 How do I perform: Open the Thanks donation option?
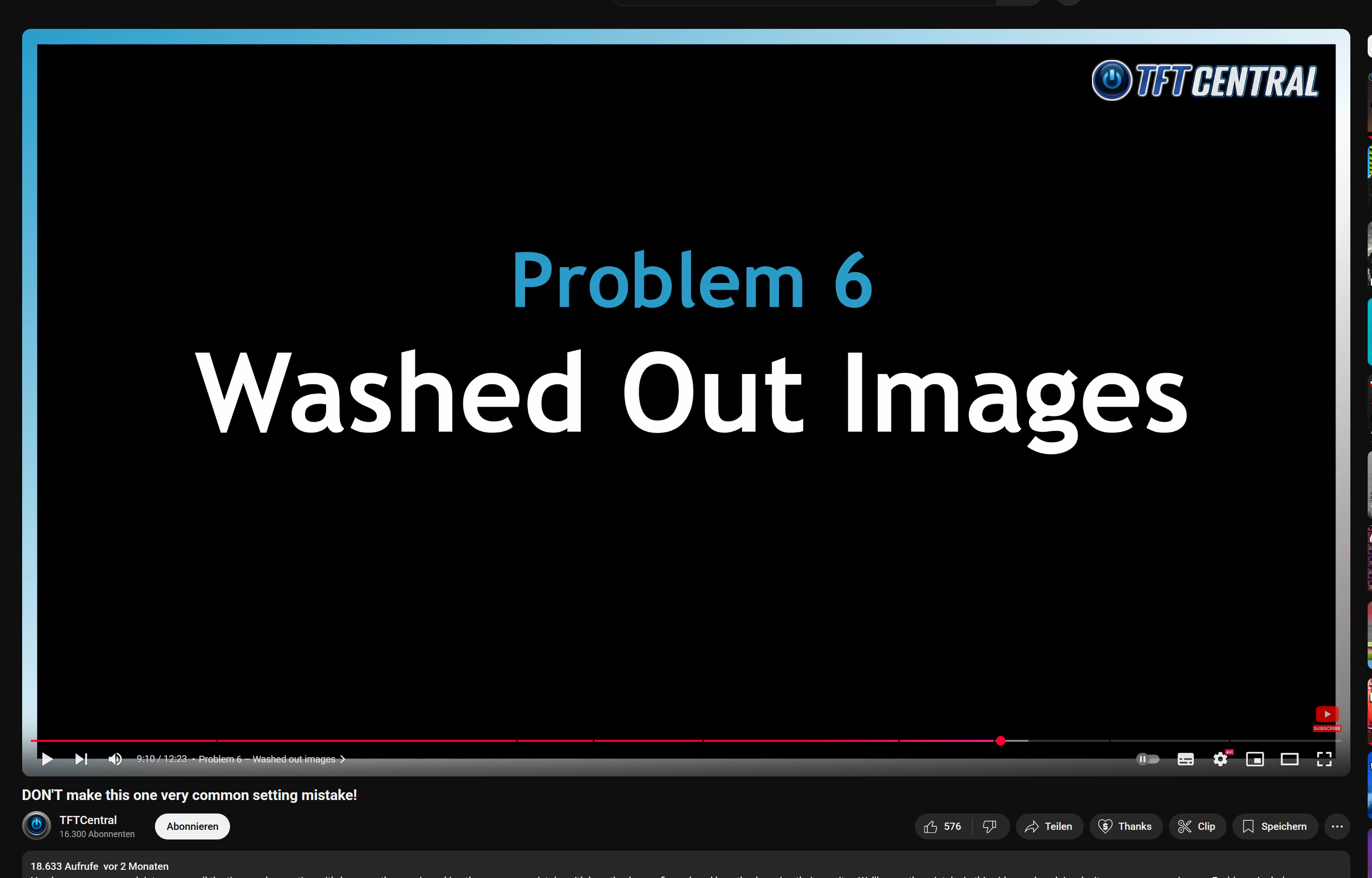click(1125, 826)
